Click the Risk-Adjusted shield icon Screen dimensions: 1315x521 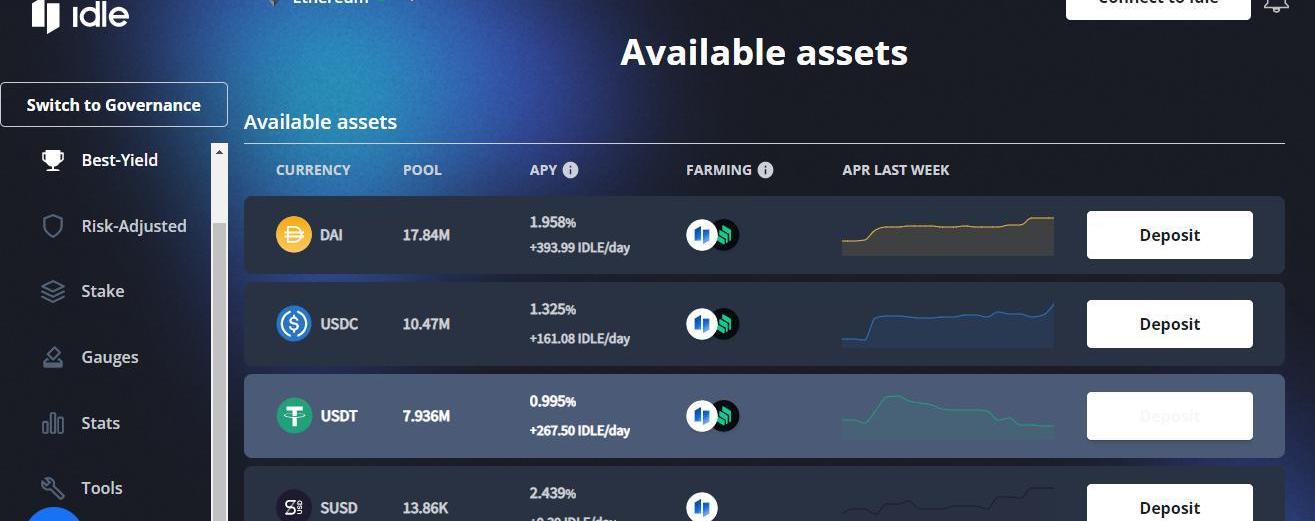(53, 226)
